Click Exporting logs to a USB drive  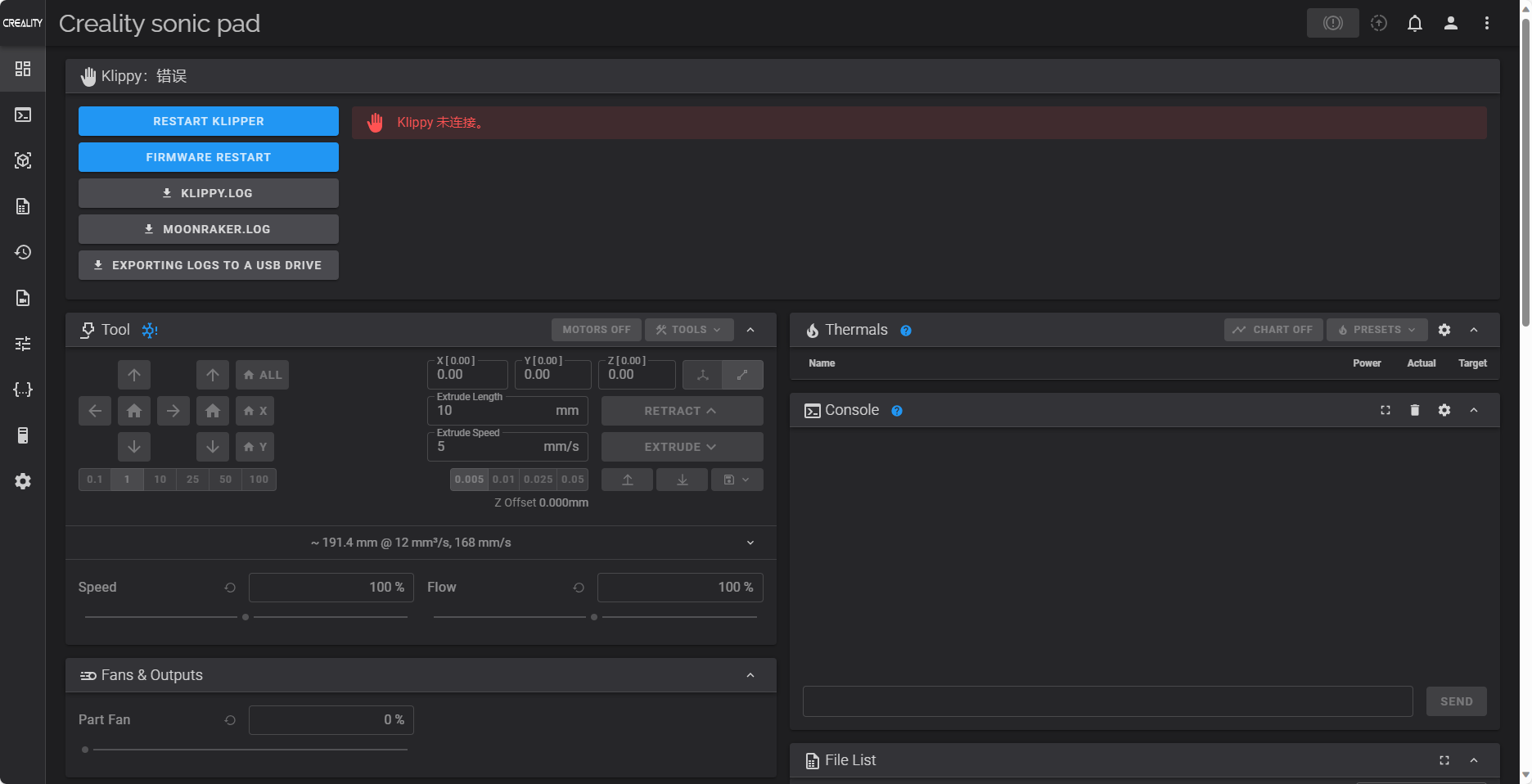(x=209, y=265)
